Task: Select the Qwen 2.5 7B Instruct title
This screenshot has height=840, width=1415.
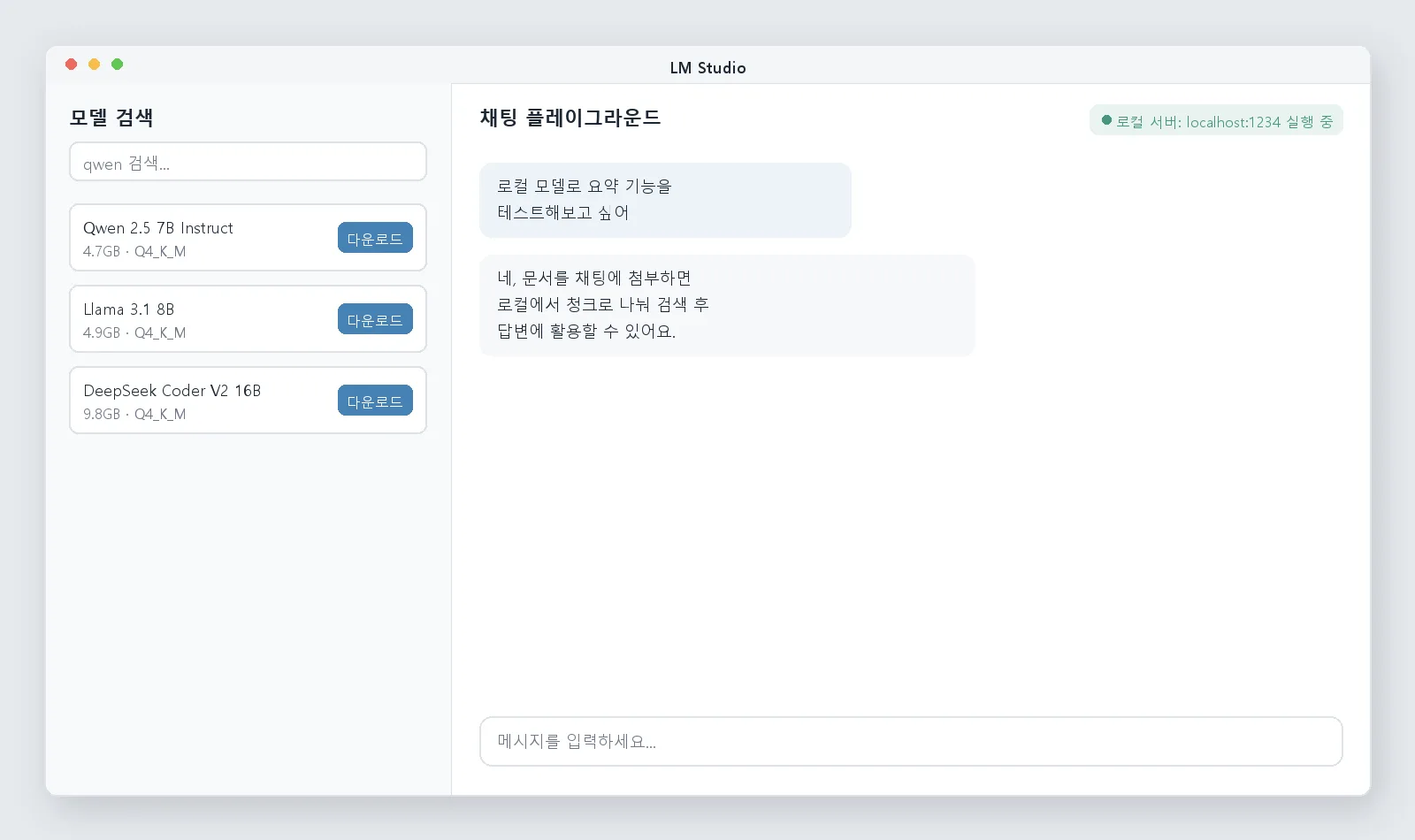Action: tap(158, 228)
